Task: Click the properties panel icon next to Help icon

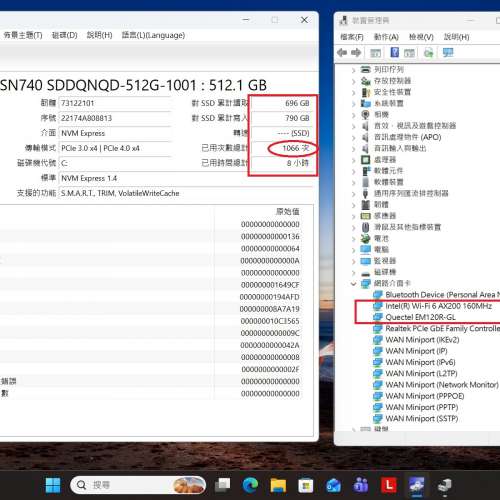Action: pyautogui.click(x=409, y=53)
